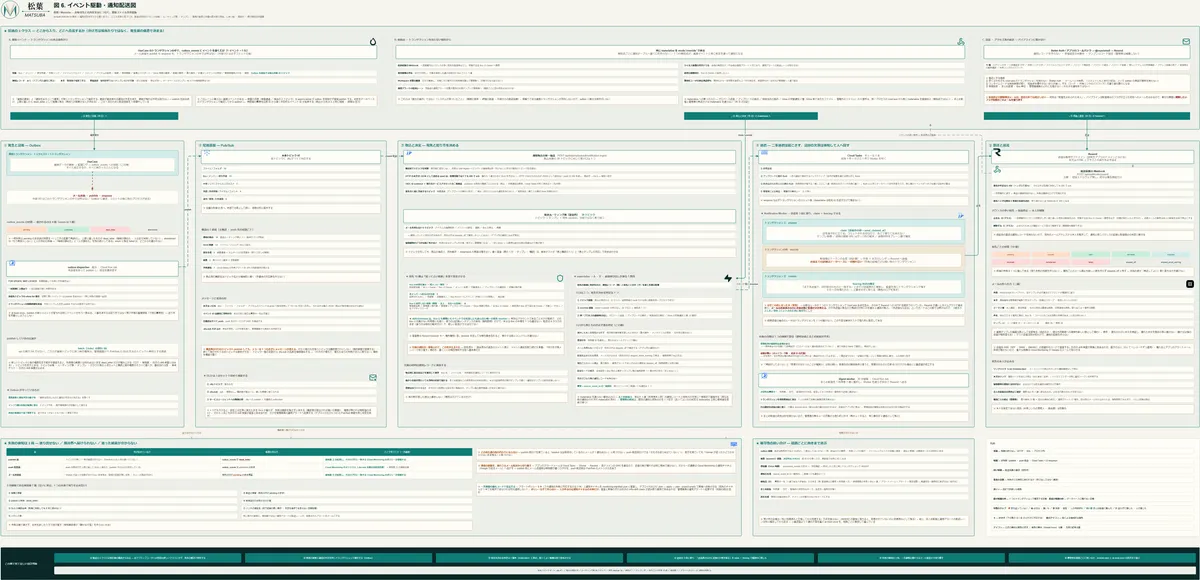This screenshot has height=580, width=1200.
Task: Click the mail icon in the PubSub column
Action: pos(371,377)
